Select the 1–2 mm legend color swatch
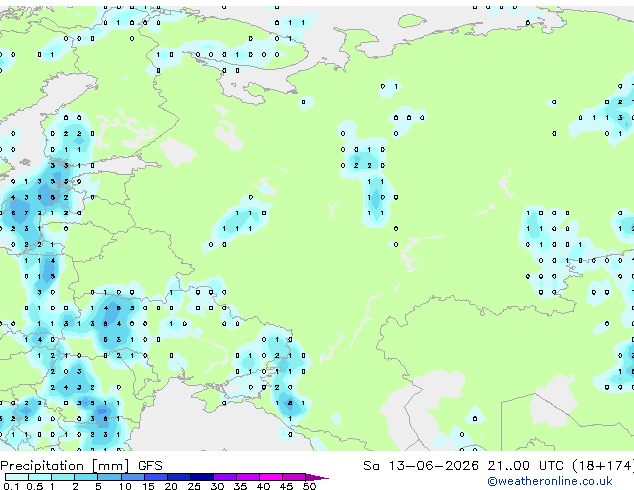Screen dimensions: 634x490 63,477
